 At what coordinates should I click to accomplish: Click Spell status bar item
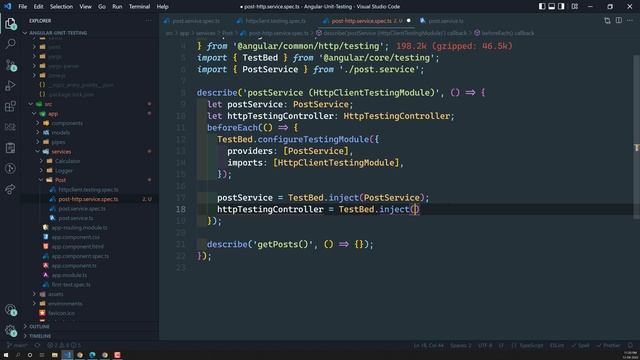pos(581,345)
